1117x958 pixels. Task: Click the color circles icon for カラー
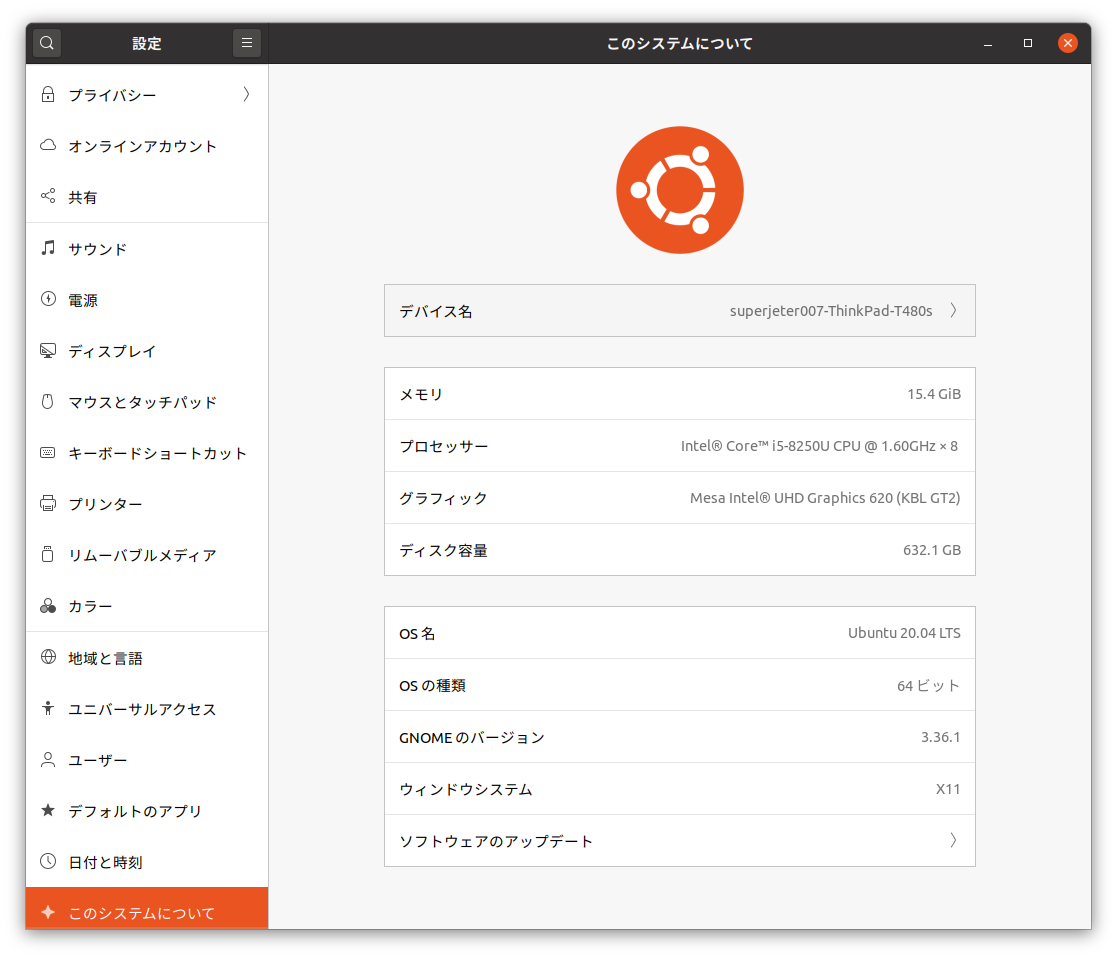click(48, 605)
